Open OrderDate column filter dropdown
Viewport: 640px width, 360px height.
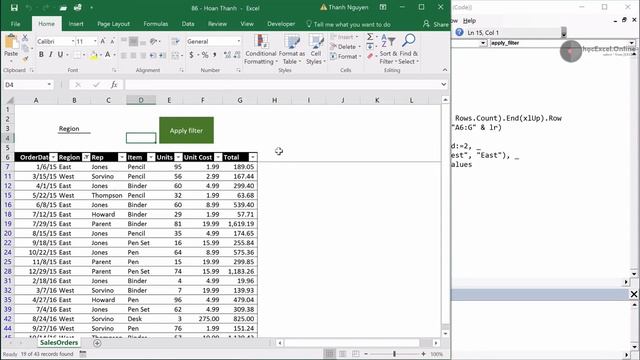point(53,157)
